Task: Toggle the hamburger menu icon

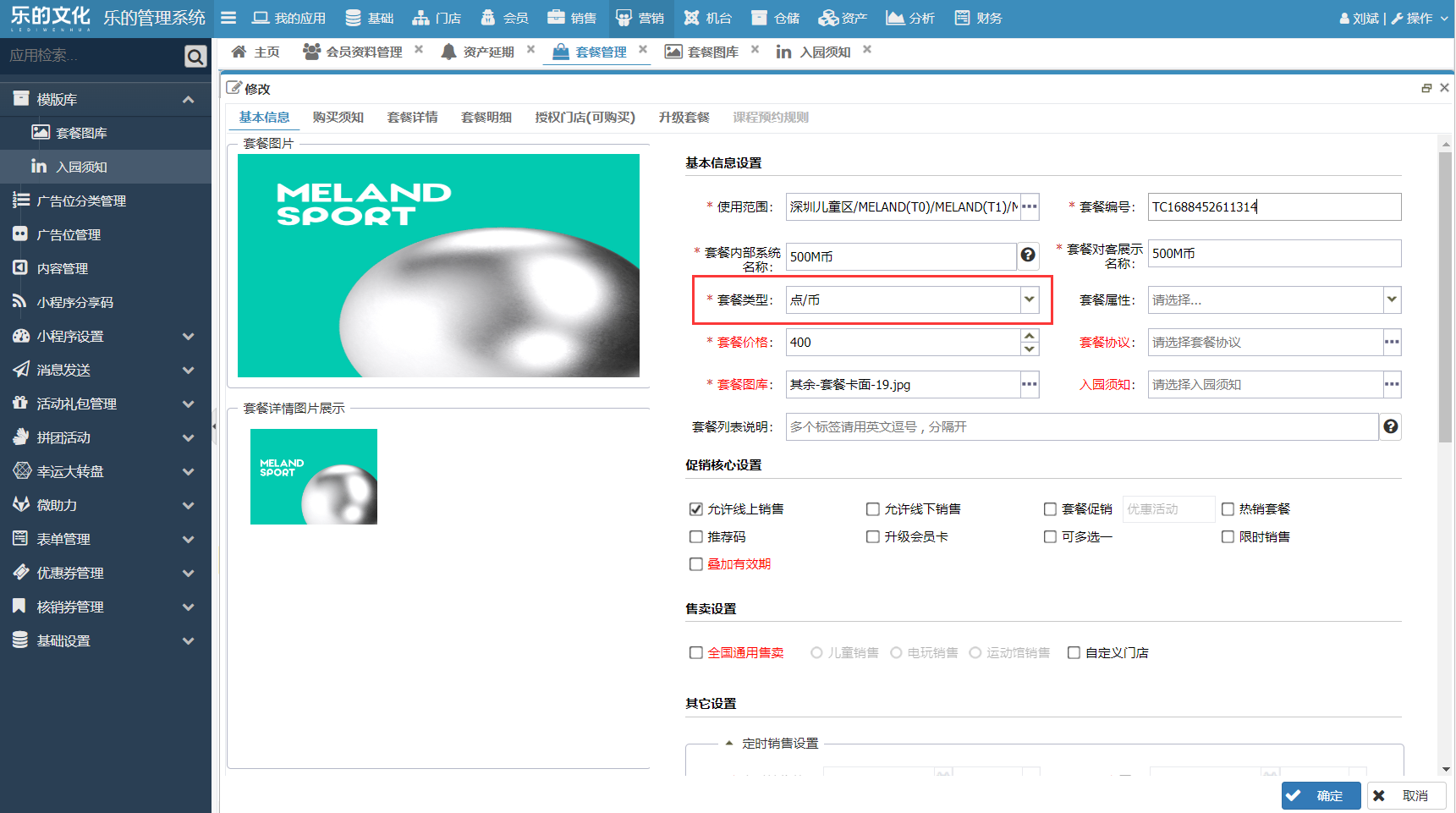Action: (228, 18)
